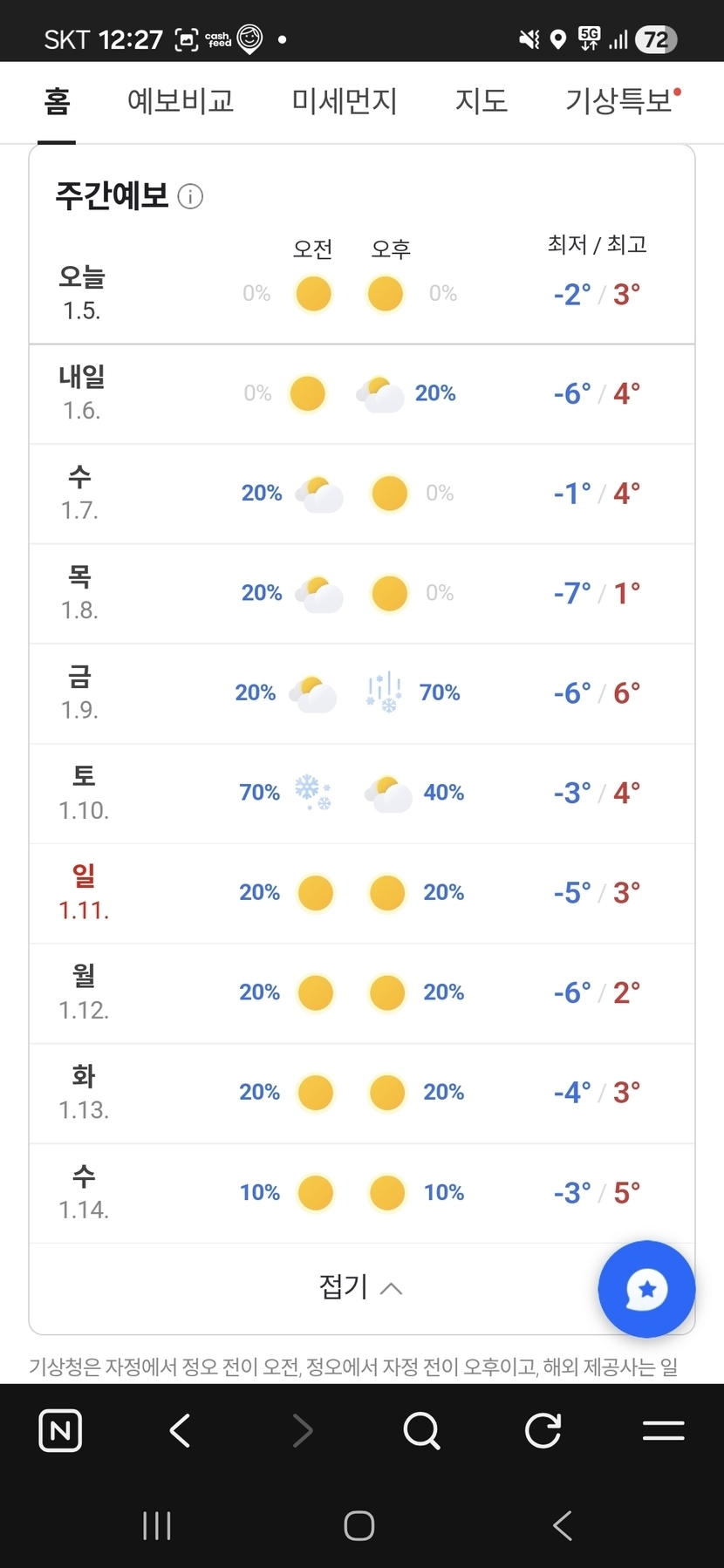Select the 내일 1.6. forecast row
The width and height of the screenshot is (724, 1568).
point(361,394)
